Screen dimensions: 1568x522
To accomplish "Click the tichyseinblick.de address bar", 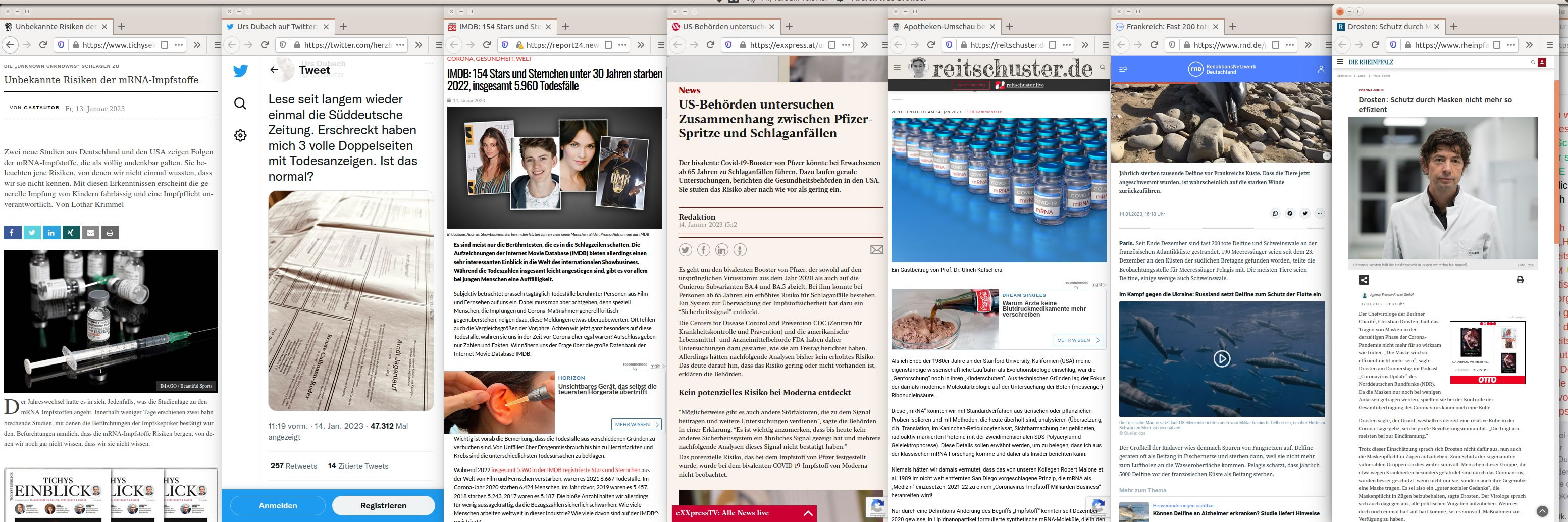I will click(x=119, y=45).
